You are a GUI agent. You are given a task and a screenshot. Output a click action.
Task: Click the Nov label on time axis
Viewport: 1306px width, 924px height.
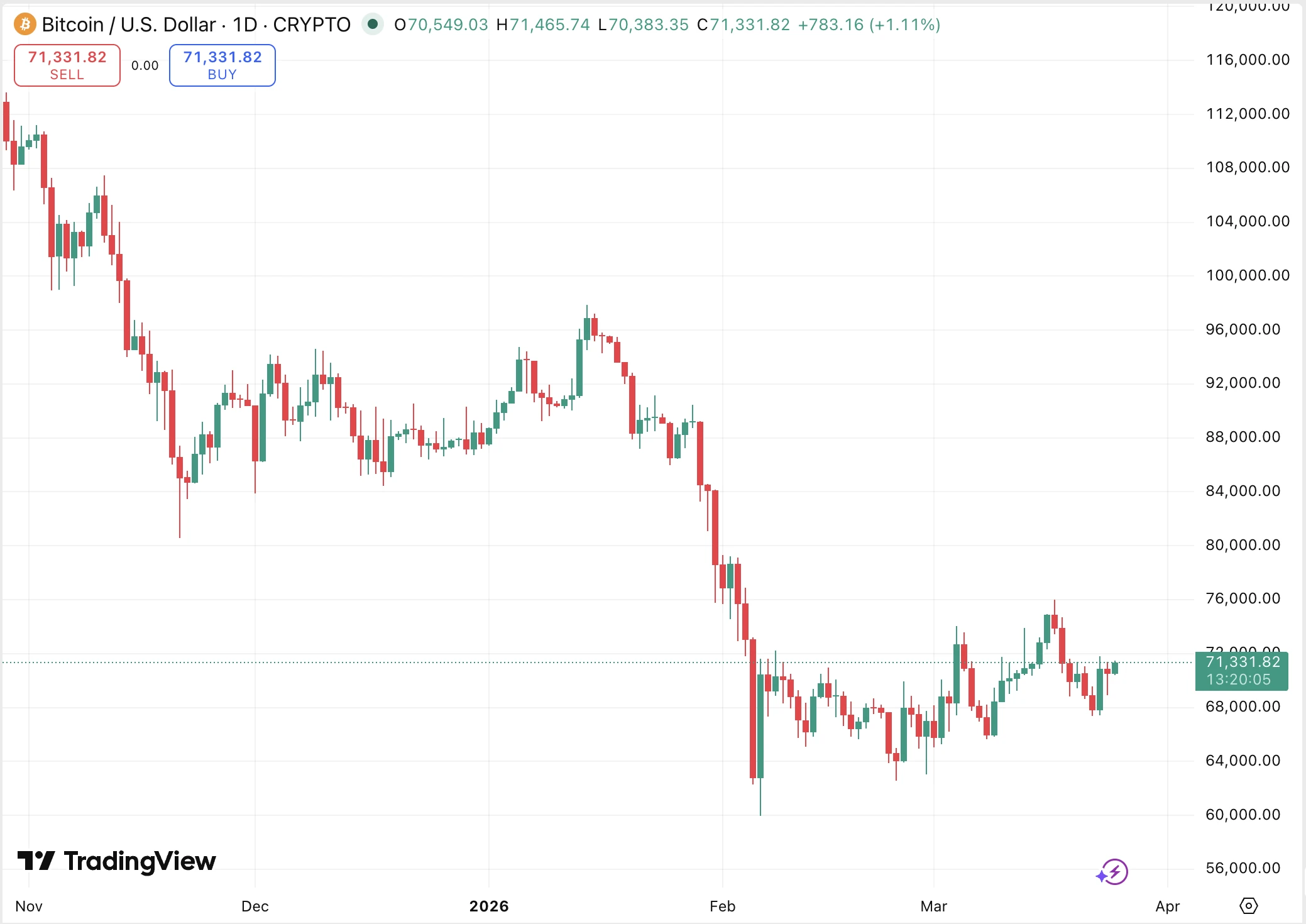29,906
